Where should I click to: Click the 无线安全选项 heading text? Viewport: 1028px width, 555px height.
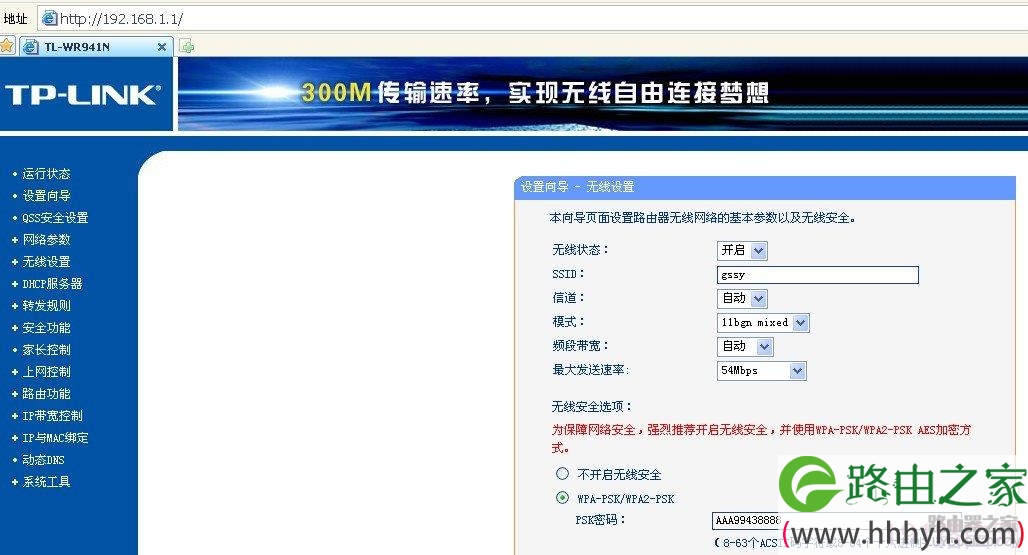click(x=591, y=407)
